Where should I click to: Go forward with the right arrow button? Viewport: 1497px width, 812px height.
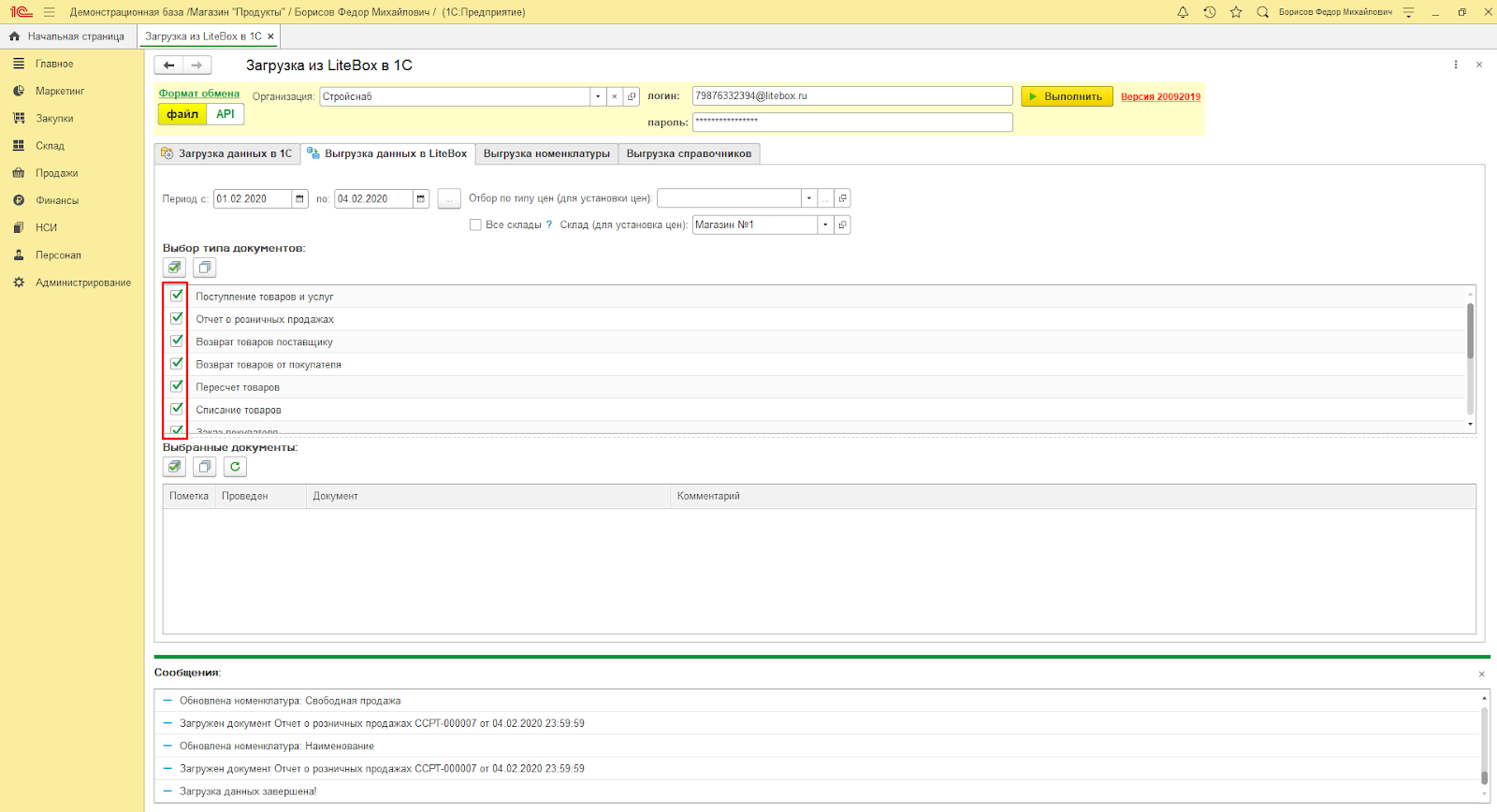(196, 65)
